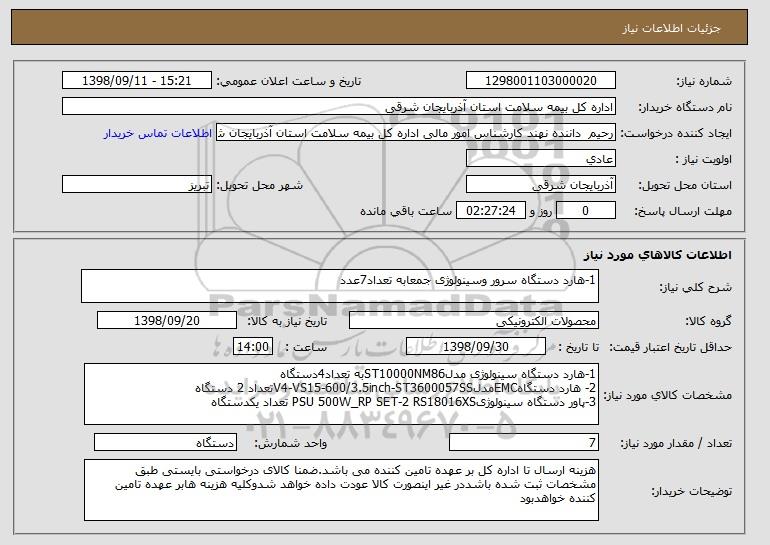This screenshot has height=545, width=770.
Task: Click the need number field 1298001103000020
Action: (x=541, y=81)
